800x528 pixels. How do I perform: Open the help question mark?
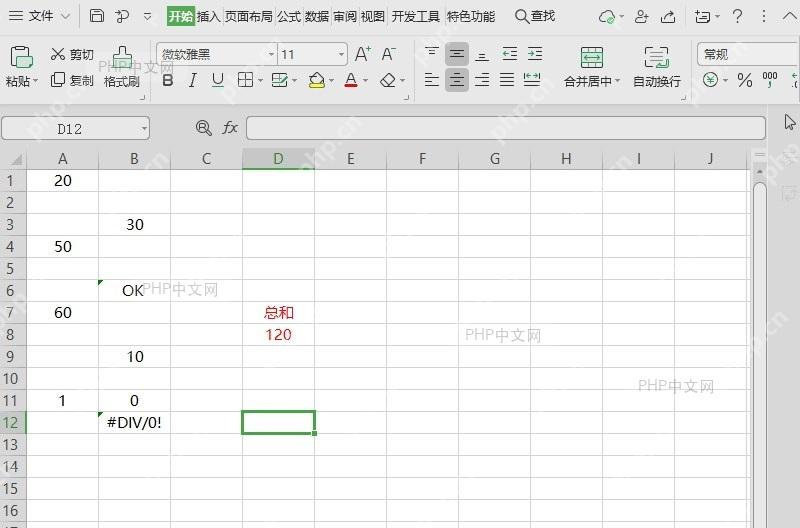(x=737, y=16)
